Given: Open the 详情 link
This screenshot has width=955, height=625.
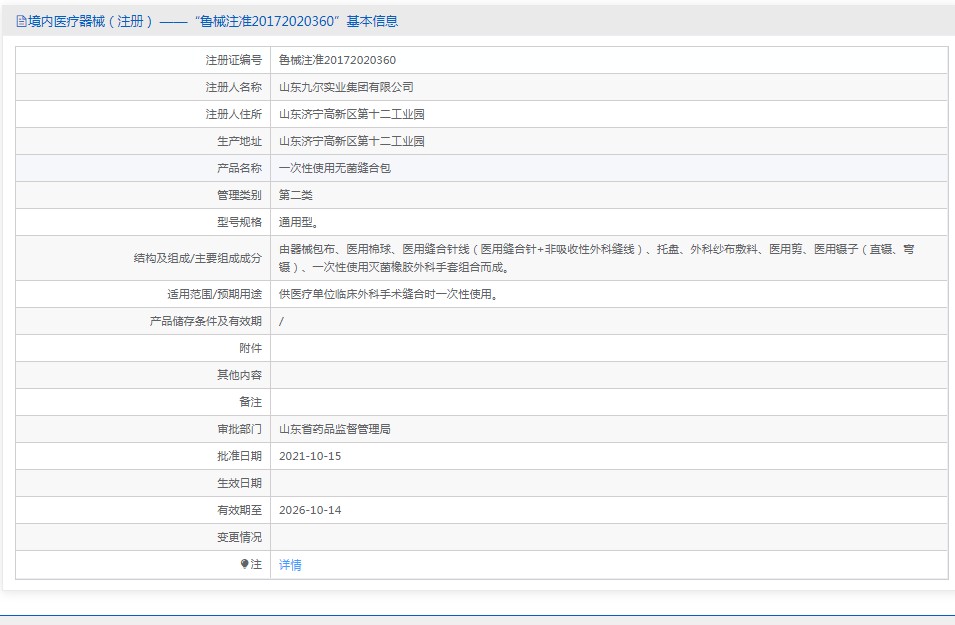Looking at the screenshot, I should (290, 565).
